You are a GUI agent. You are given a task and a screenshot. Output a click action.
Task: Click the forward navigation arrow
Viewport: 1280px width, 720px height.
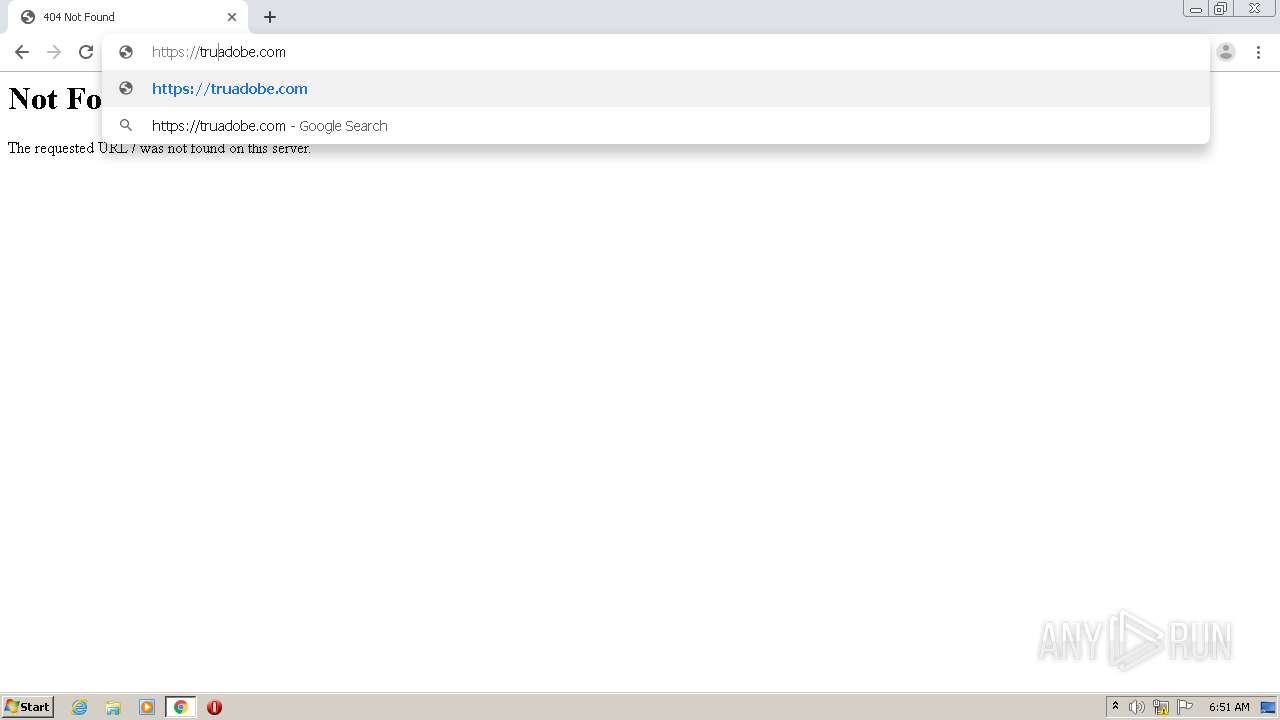[x=54, y=52]
